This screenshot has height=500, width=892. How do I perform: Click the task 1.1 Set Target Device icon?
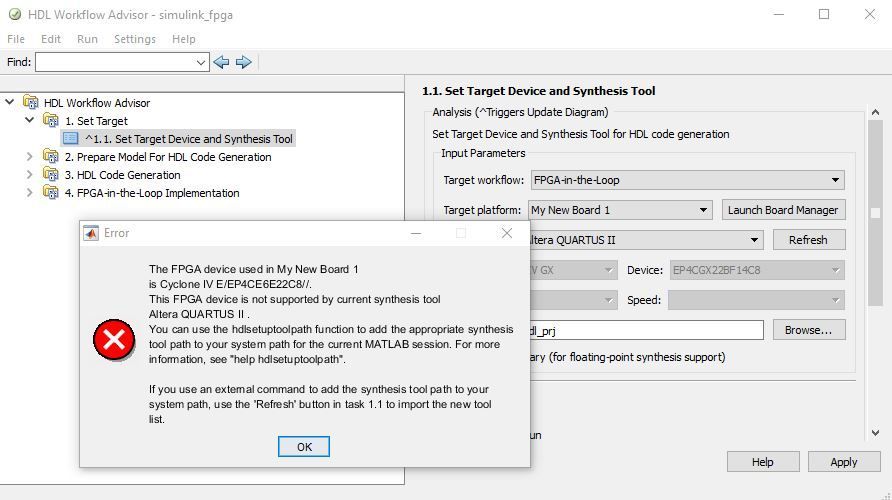[71, 139]
